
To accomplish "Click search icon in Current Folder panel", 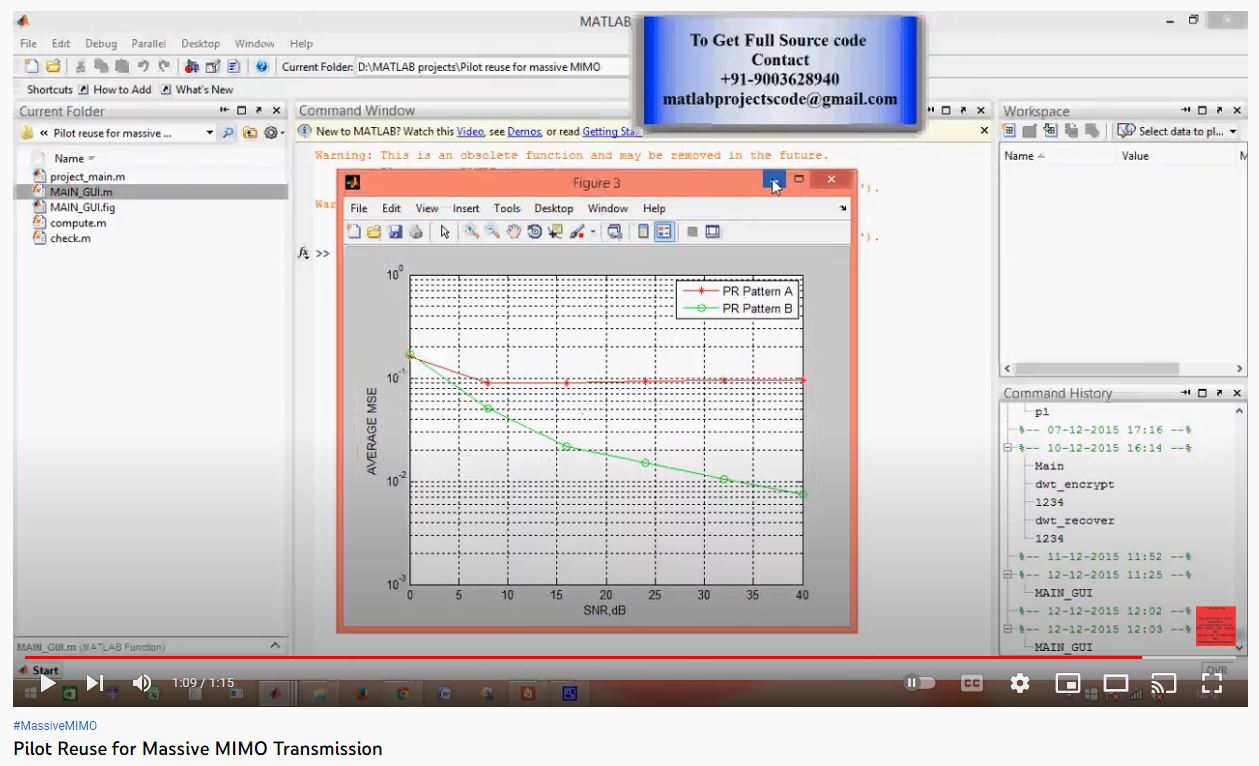I will coord(229,133).
